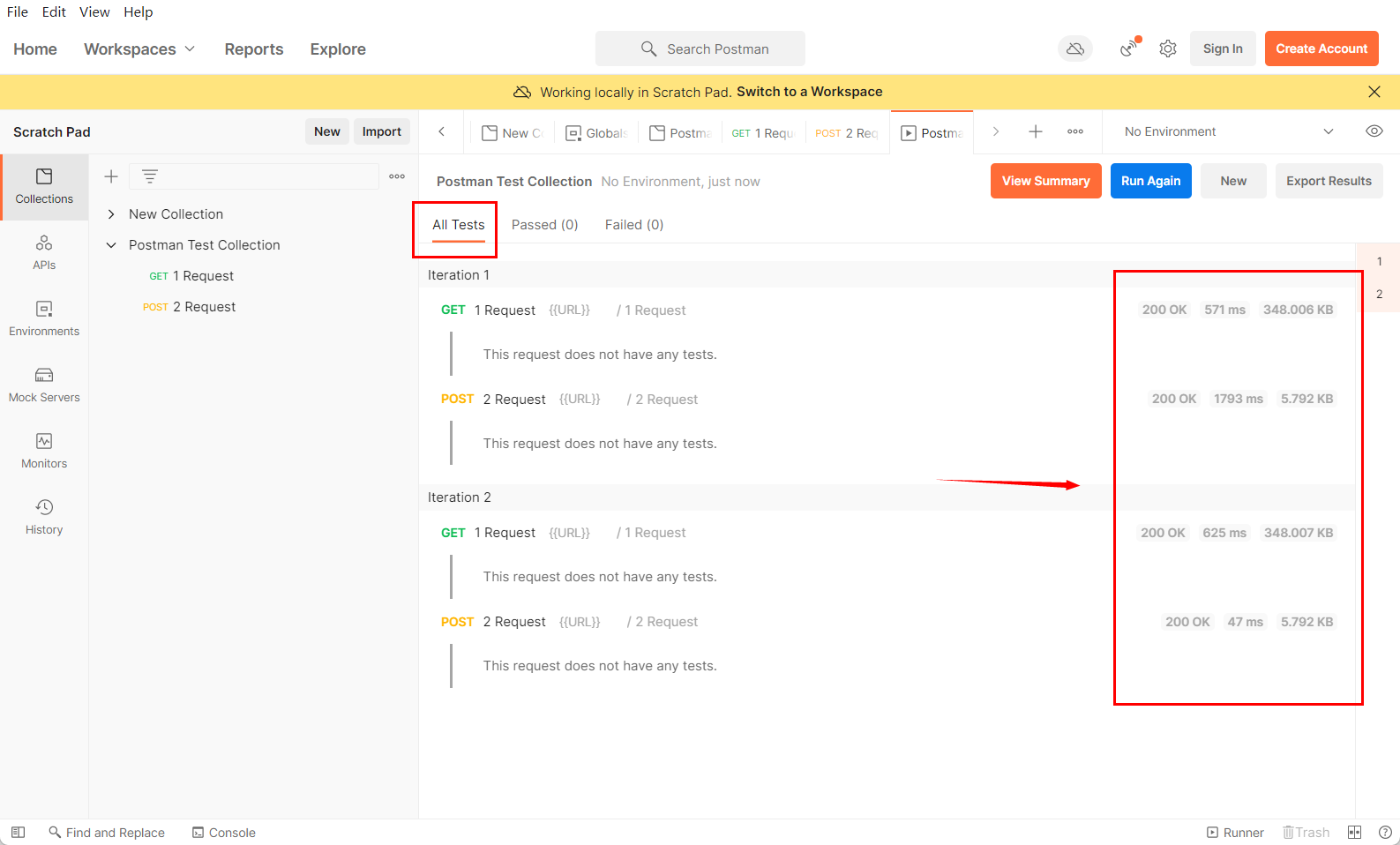Image resolution: width=1400 pixels, height=845 pixels.
Task: Jump to iteration 2 in side list
Action: coord(1379,294)
